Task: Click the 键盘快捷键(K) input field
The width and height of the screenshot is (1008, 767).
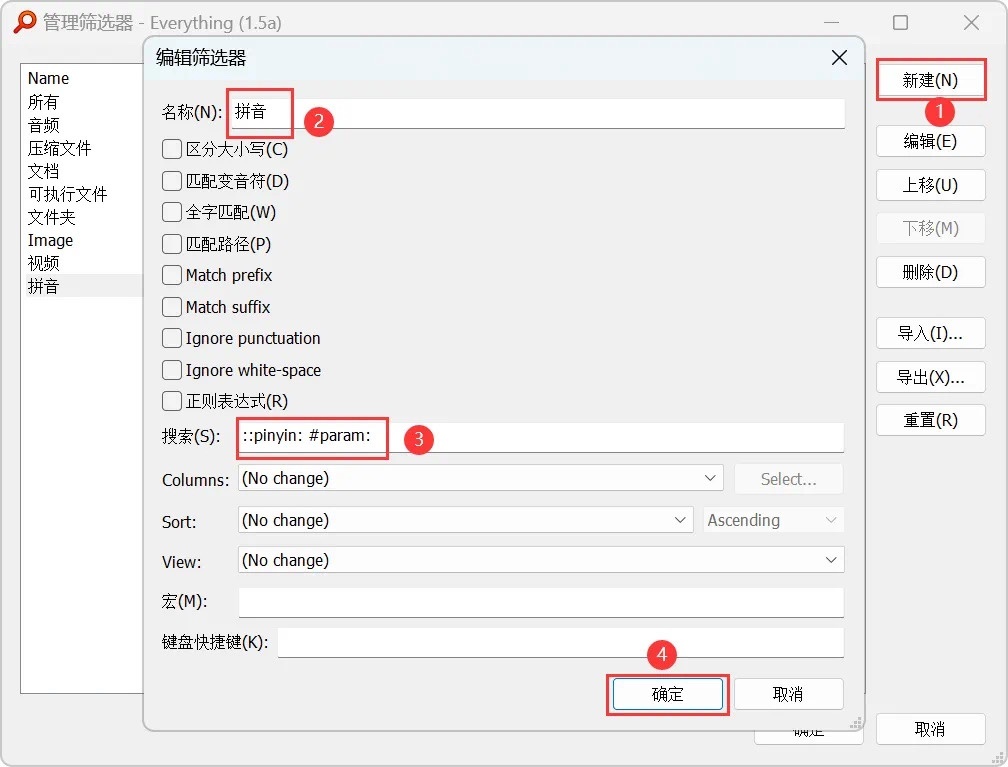Action: pos(561,643)
